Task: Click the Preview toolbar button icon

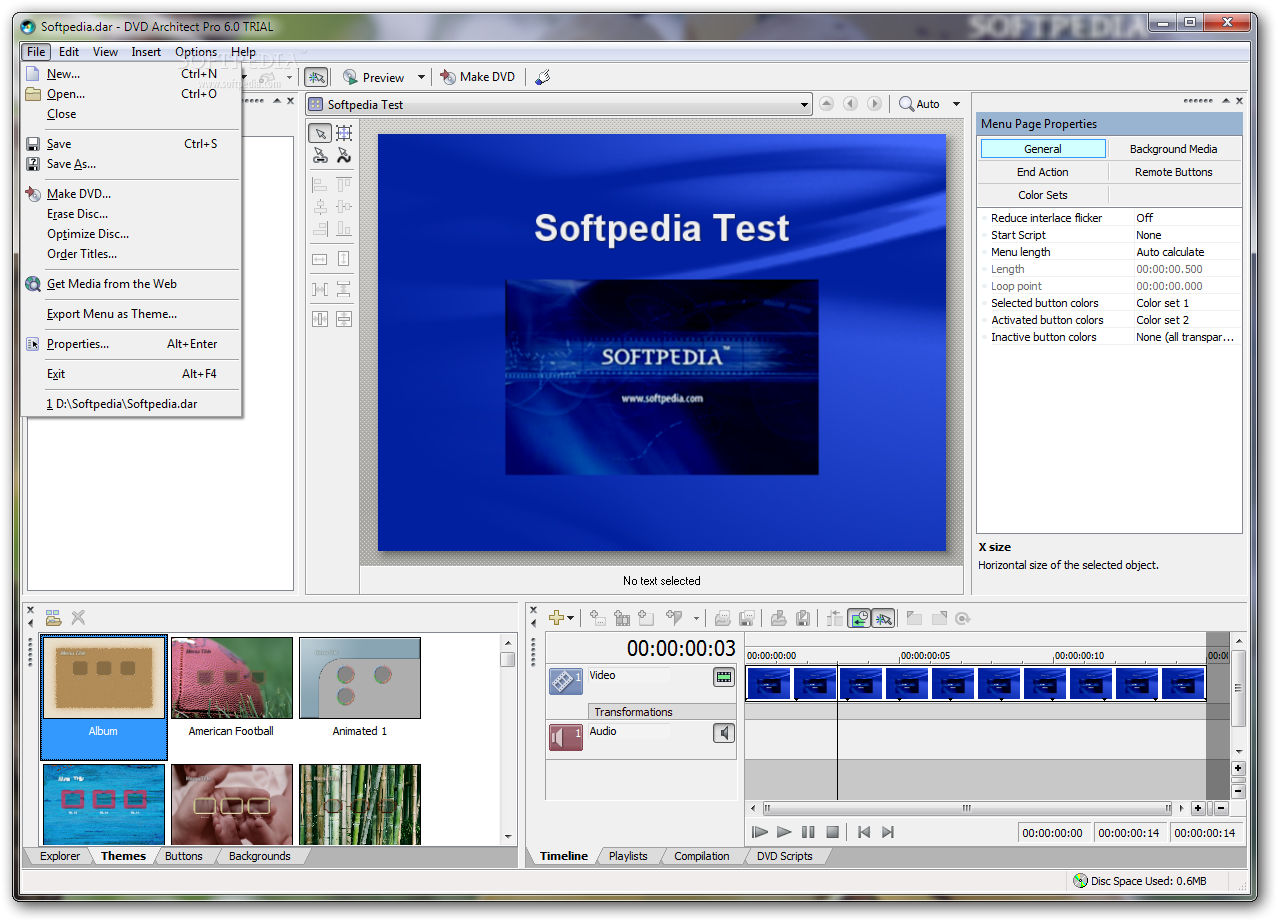Action: [350, 77]
